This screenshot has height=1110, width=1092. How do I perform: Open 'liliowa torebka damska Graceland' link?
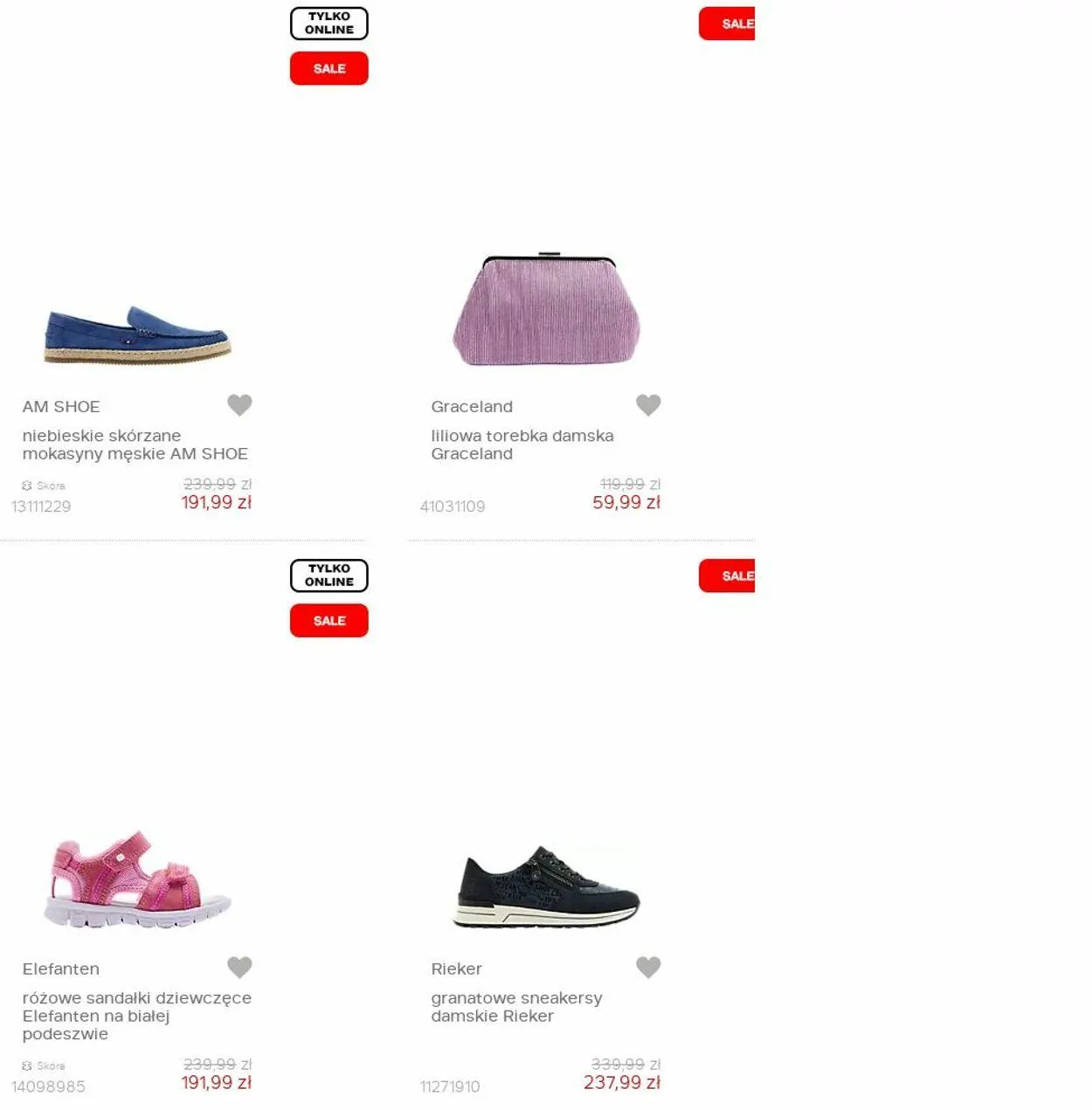[522, 445]
